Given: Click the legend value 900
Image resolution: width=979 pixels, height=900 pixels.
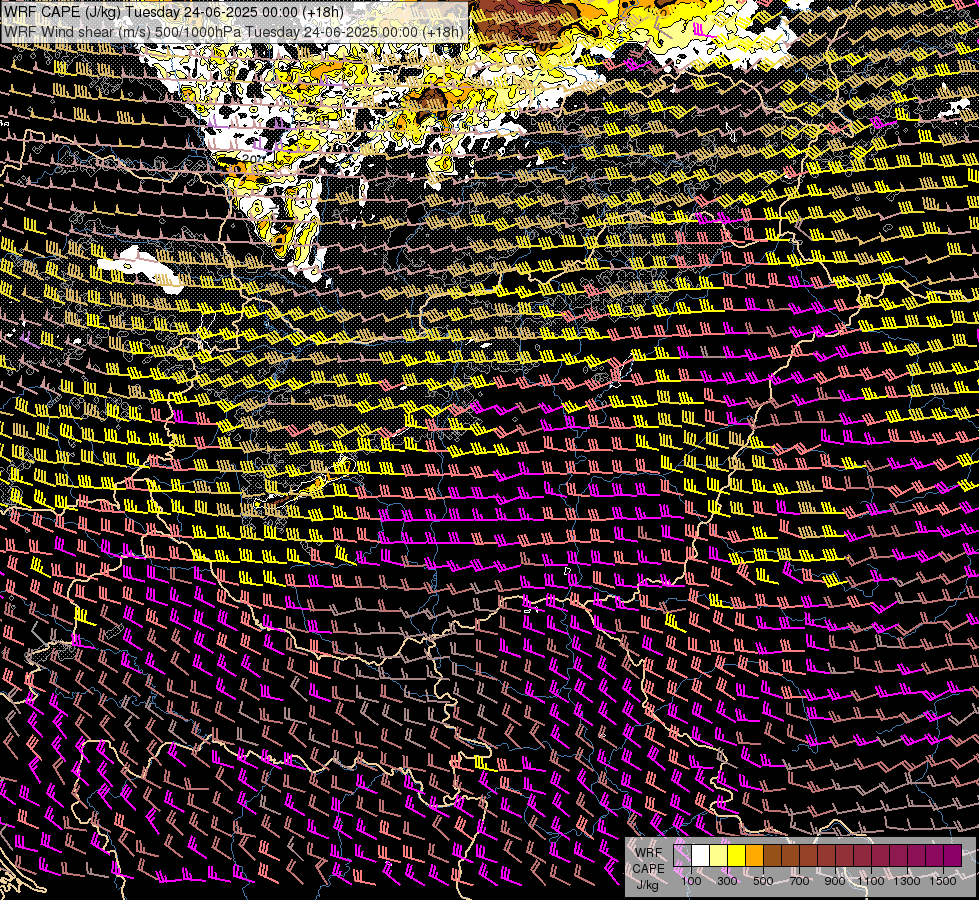Looking at the screenshot, I should point(835,881).
